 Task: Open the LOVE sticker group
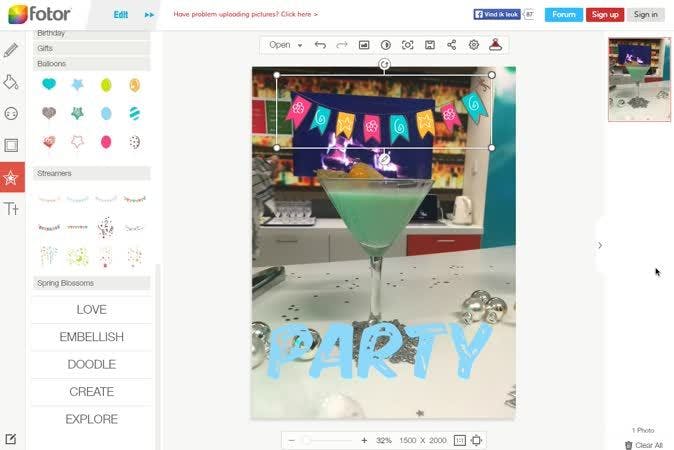tap(92, 309)
